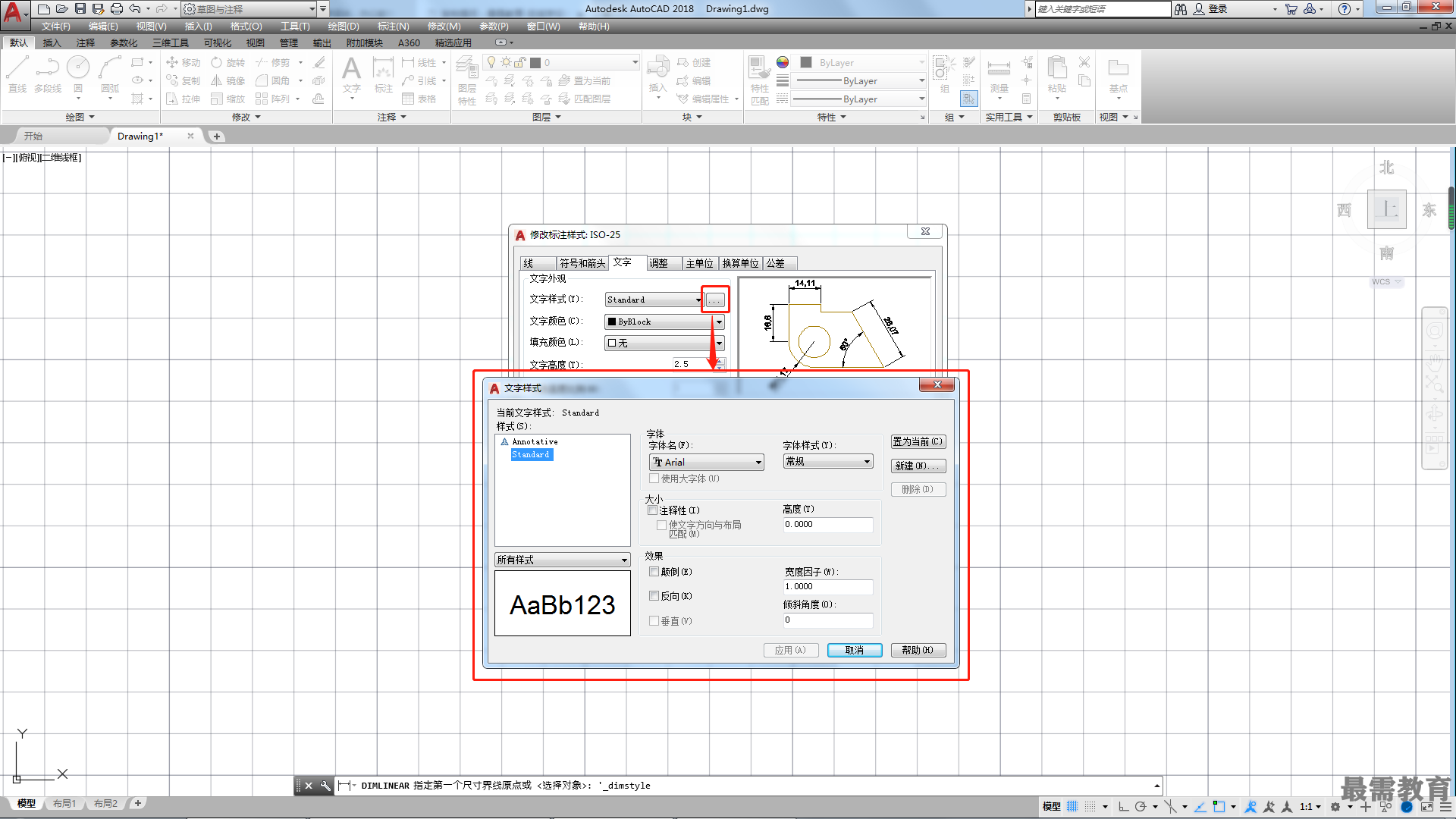Enable the 注释性 checkbox

coord(652,510)
